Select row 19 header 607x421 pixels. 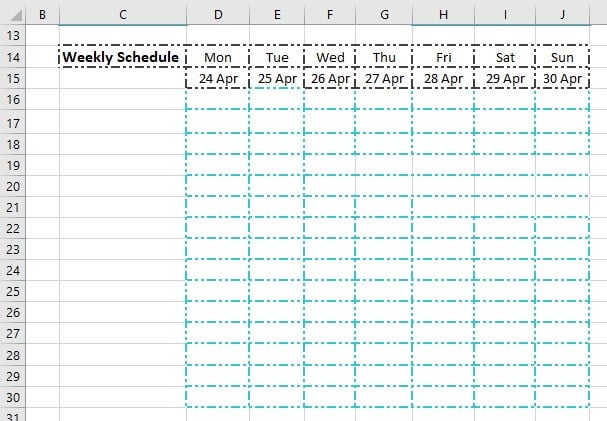point(13,165)
